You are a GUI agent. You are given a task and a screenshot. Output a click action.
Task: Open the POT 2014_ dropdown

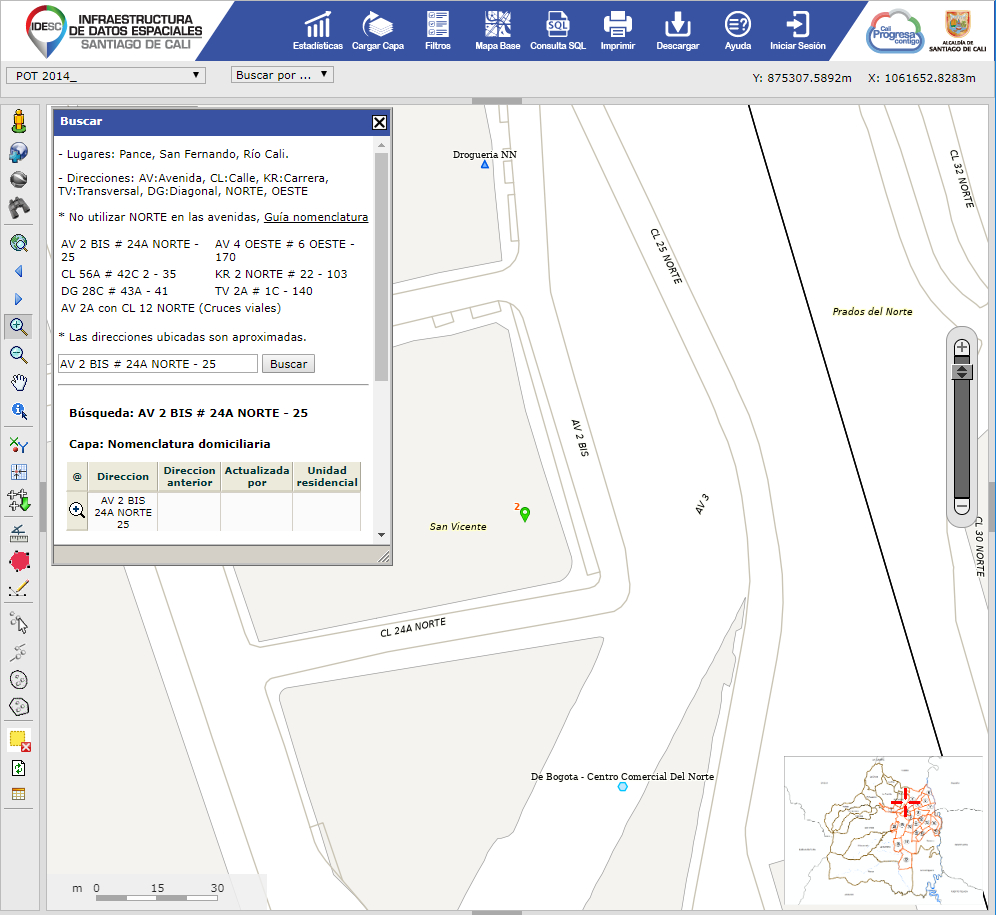tap(105, 75)
